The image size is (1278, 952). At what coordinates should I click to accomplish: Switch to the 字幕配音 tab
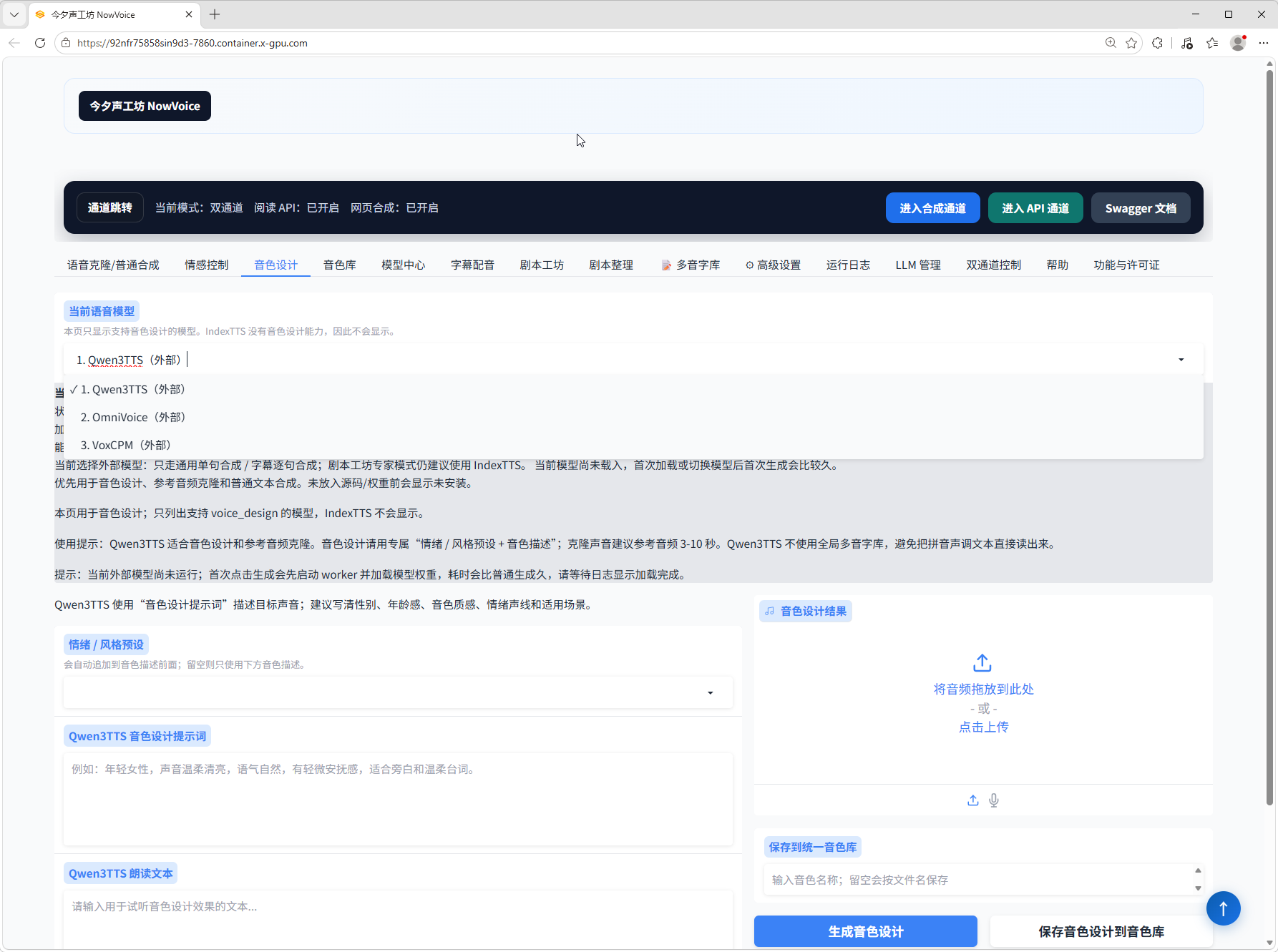point(472,265)
